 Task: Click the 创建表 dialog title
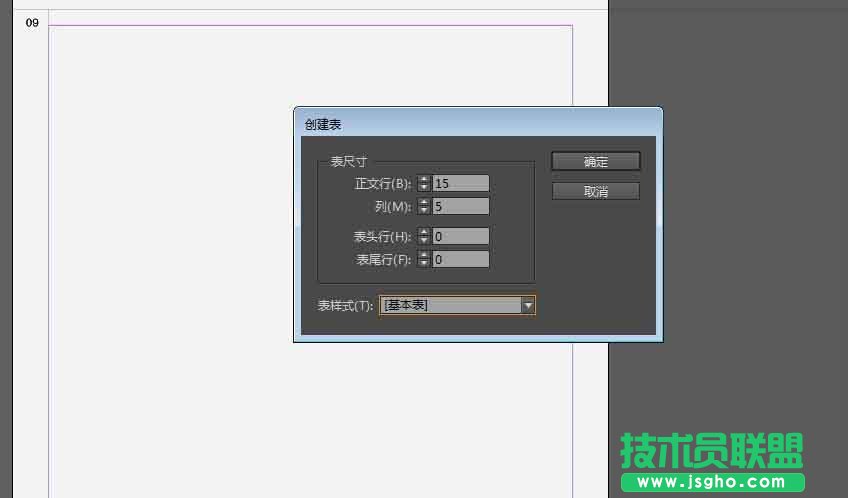point(323,124)
